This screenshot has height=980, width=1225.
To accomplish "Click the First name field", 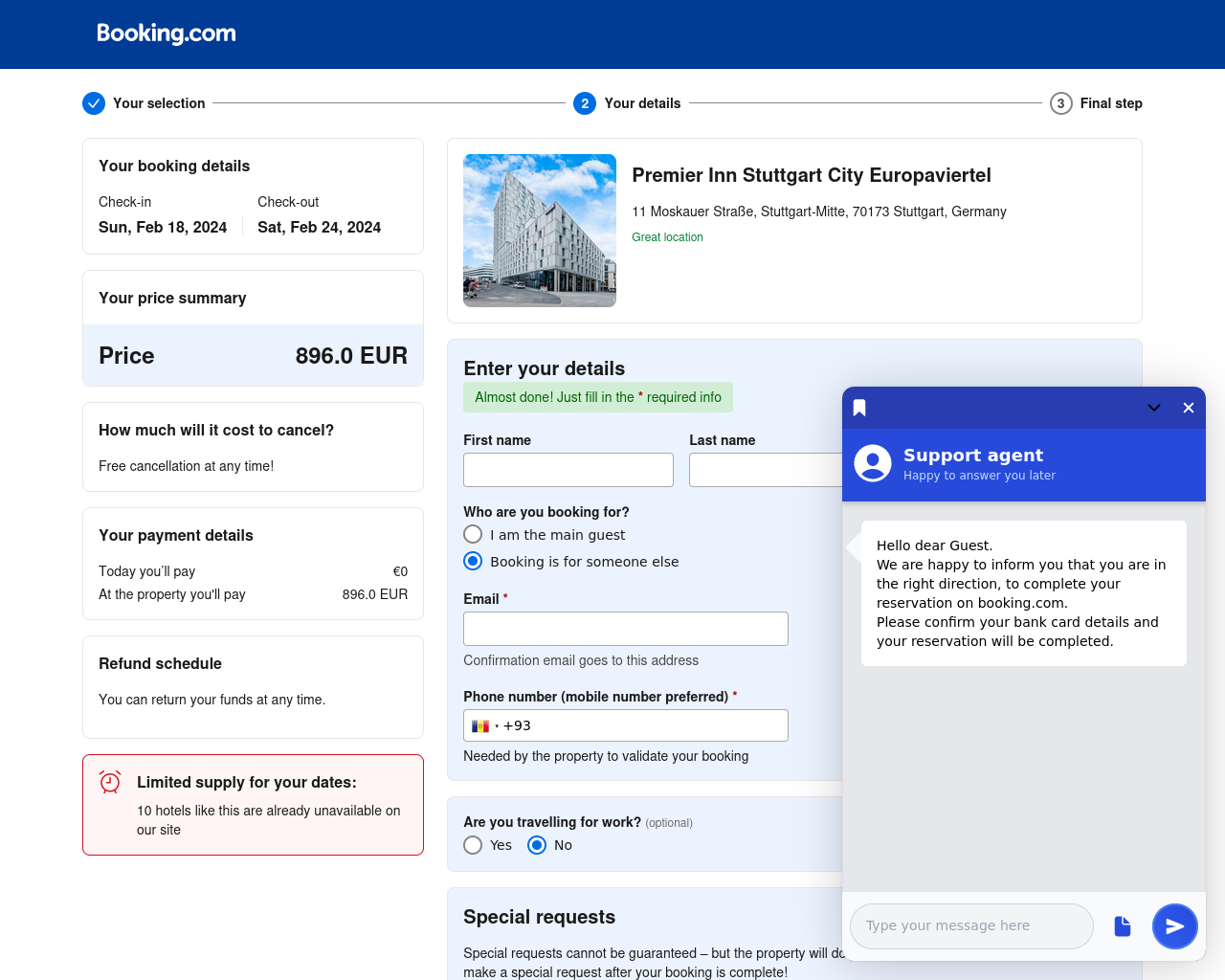I will (568, 470).
